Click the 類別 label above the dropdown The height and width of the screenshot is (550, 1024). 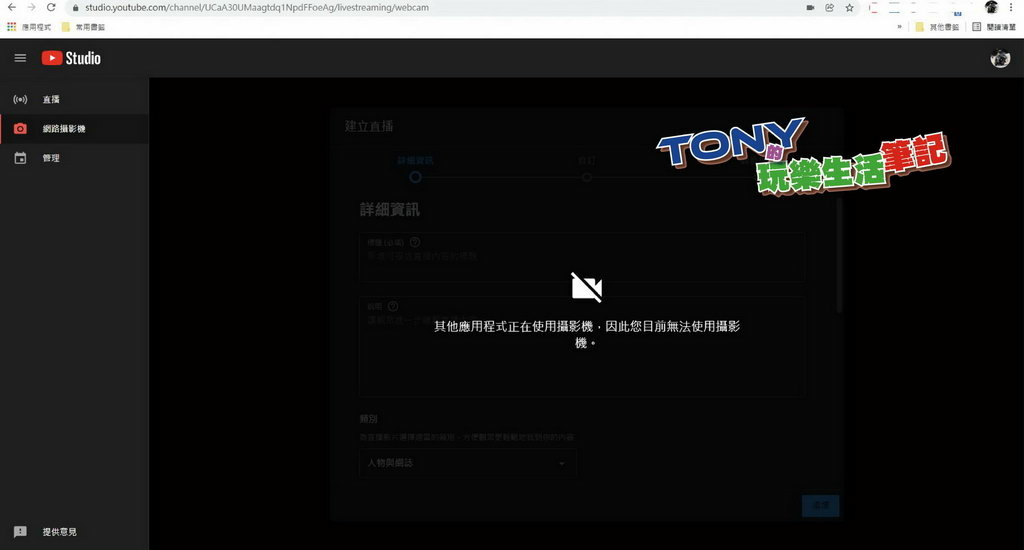368,419
